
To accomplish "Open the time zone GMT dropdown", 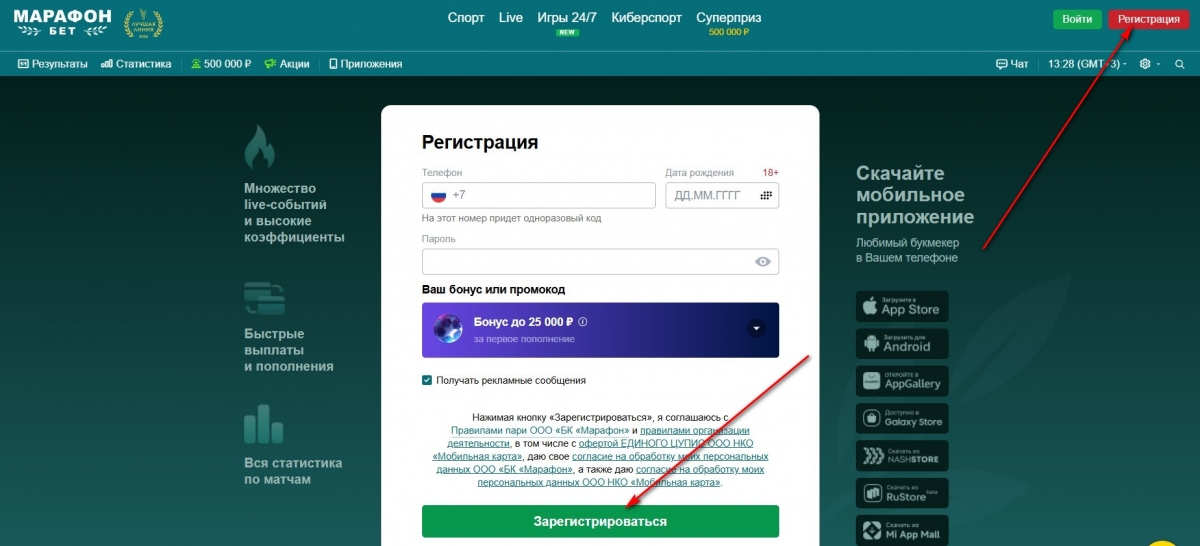I will 1087,64.
